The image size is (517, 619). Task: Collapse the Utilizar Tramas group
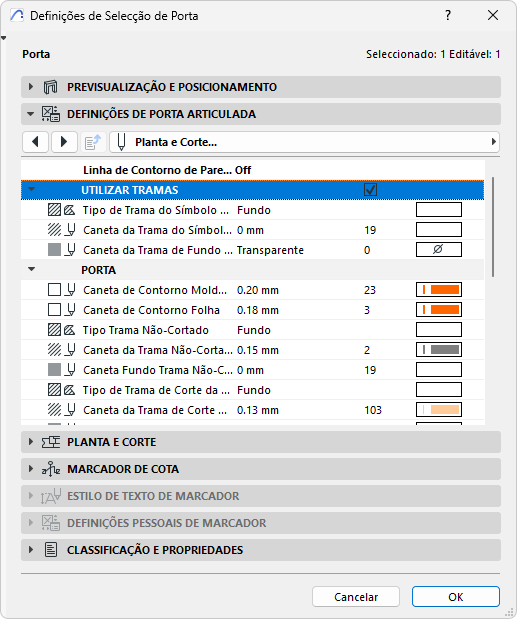click(x=32, y=189)
